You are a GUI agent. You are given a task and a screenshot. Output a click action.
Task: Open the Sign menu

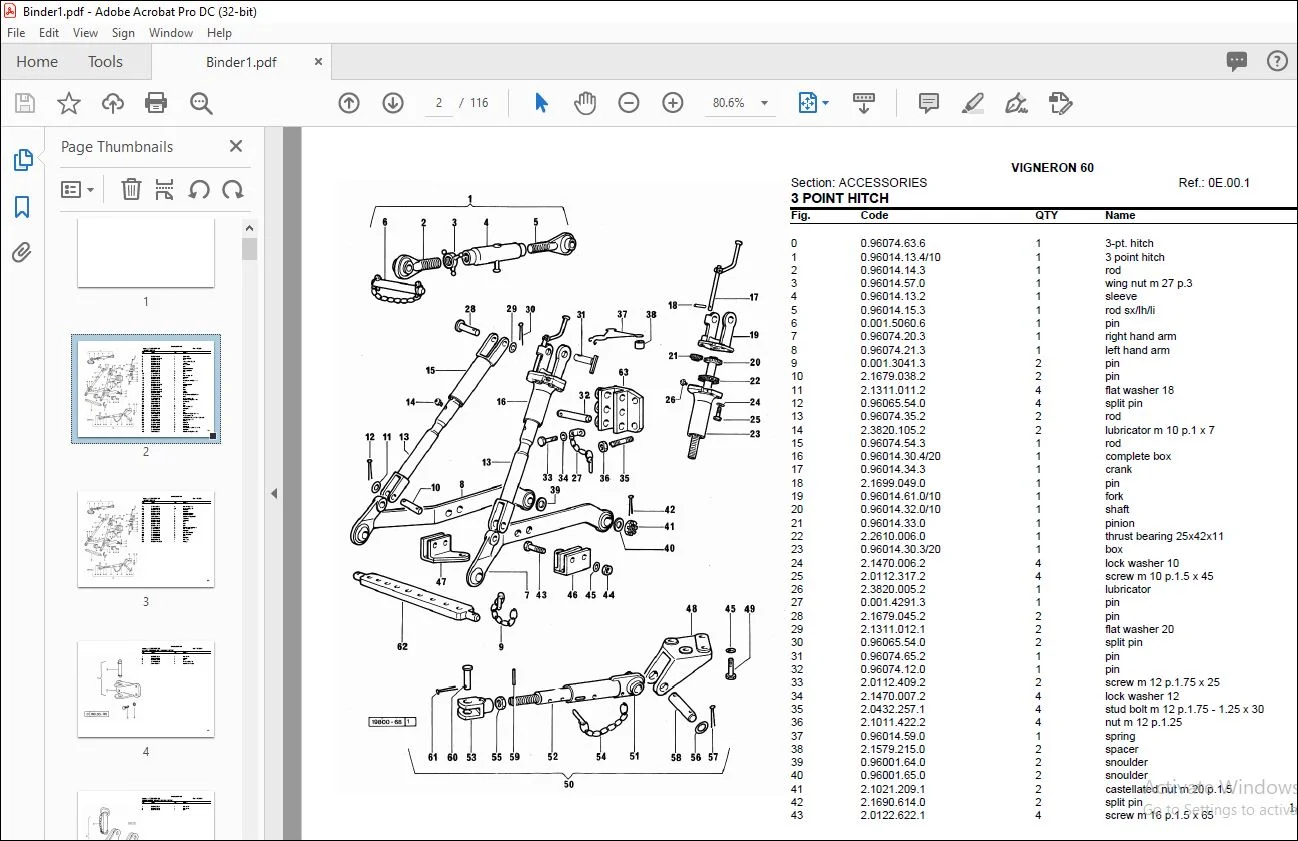click(124, 33)
